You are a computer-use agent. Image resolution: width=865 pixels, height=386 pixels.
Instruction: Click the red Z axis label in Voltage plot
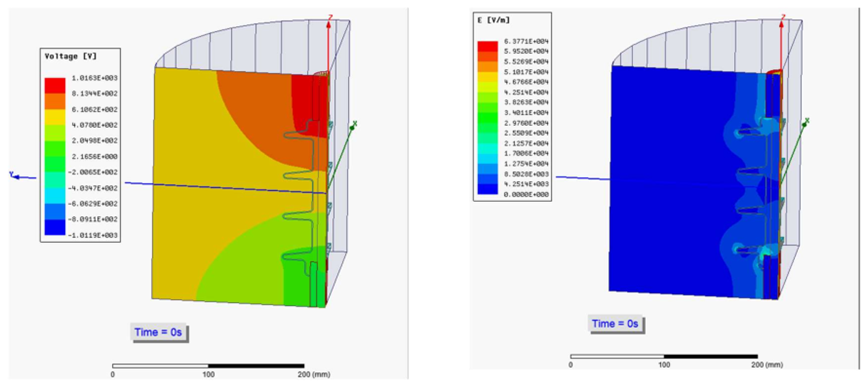[x=329, y=18]
